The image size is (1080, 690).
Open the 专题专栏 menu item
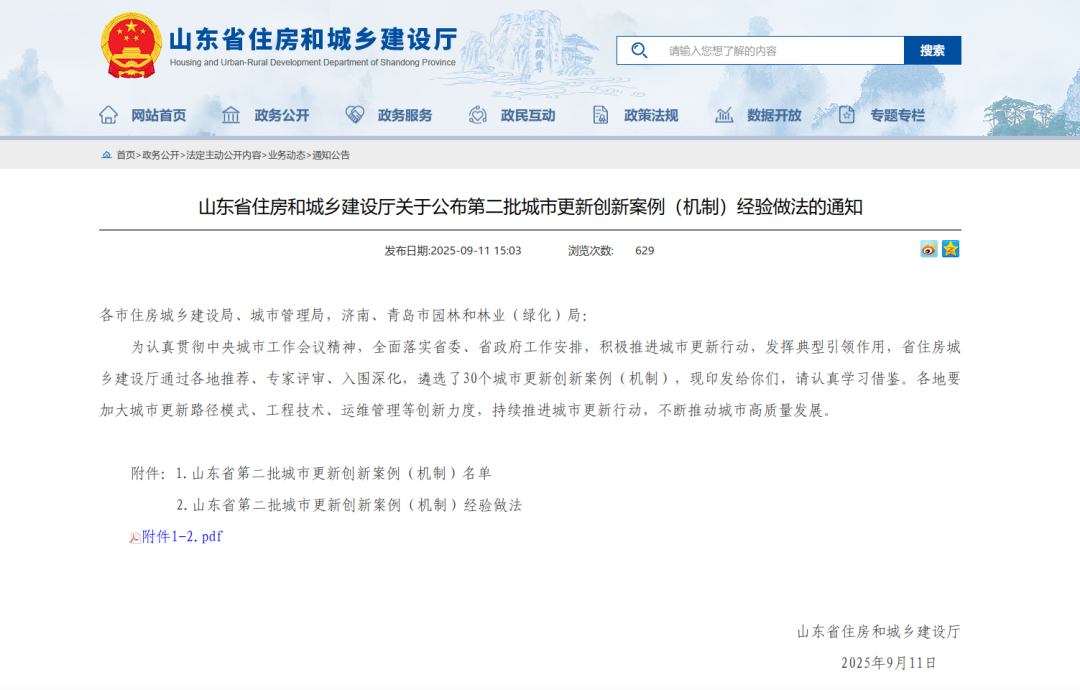(x=897, y=116)
